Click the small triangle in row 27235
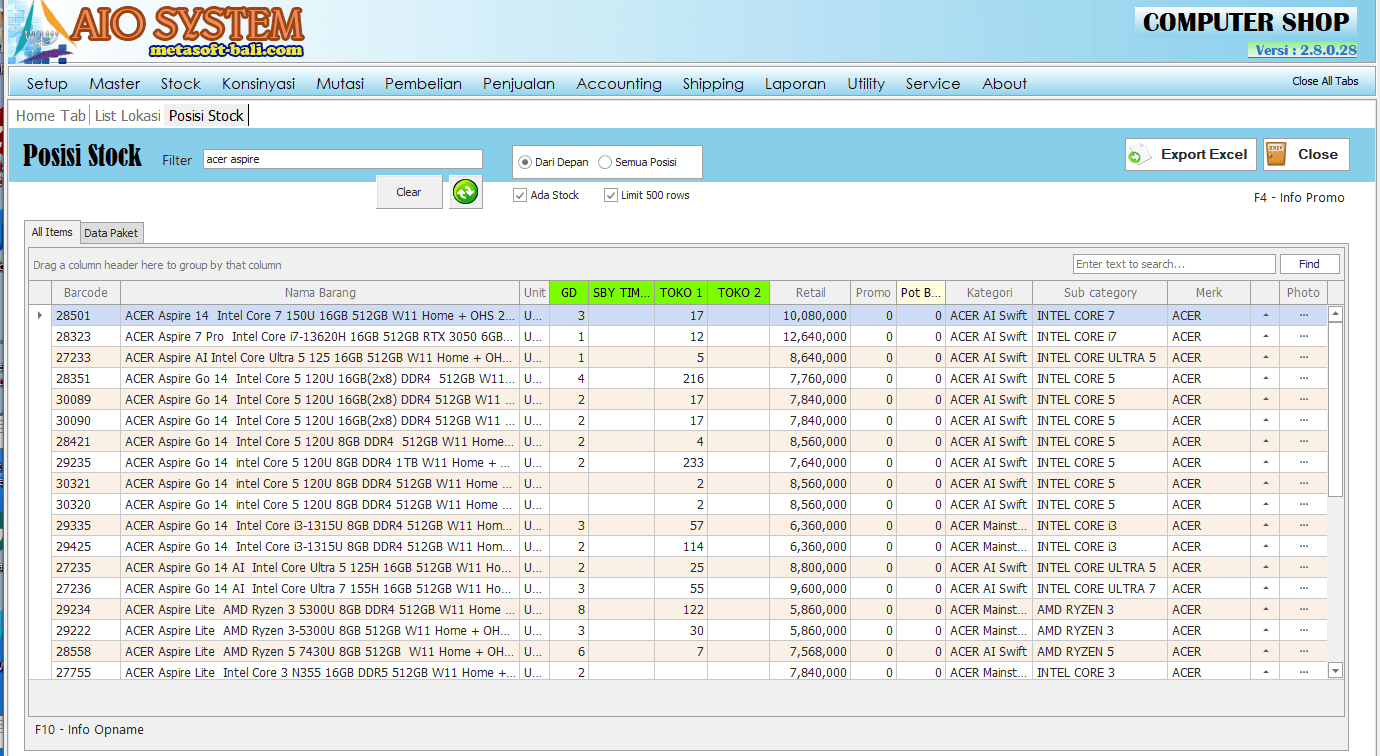1380x756 pixels. pos(1265,567)
